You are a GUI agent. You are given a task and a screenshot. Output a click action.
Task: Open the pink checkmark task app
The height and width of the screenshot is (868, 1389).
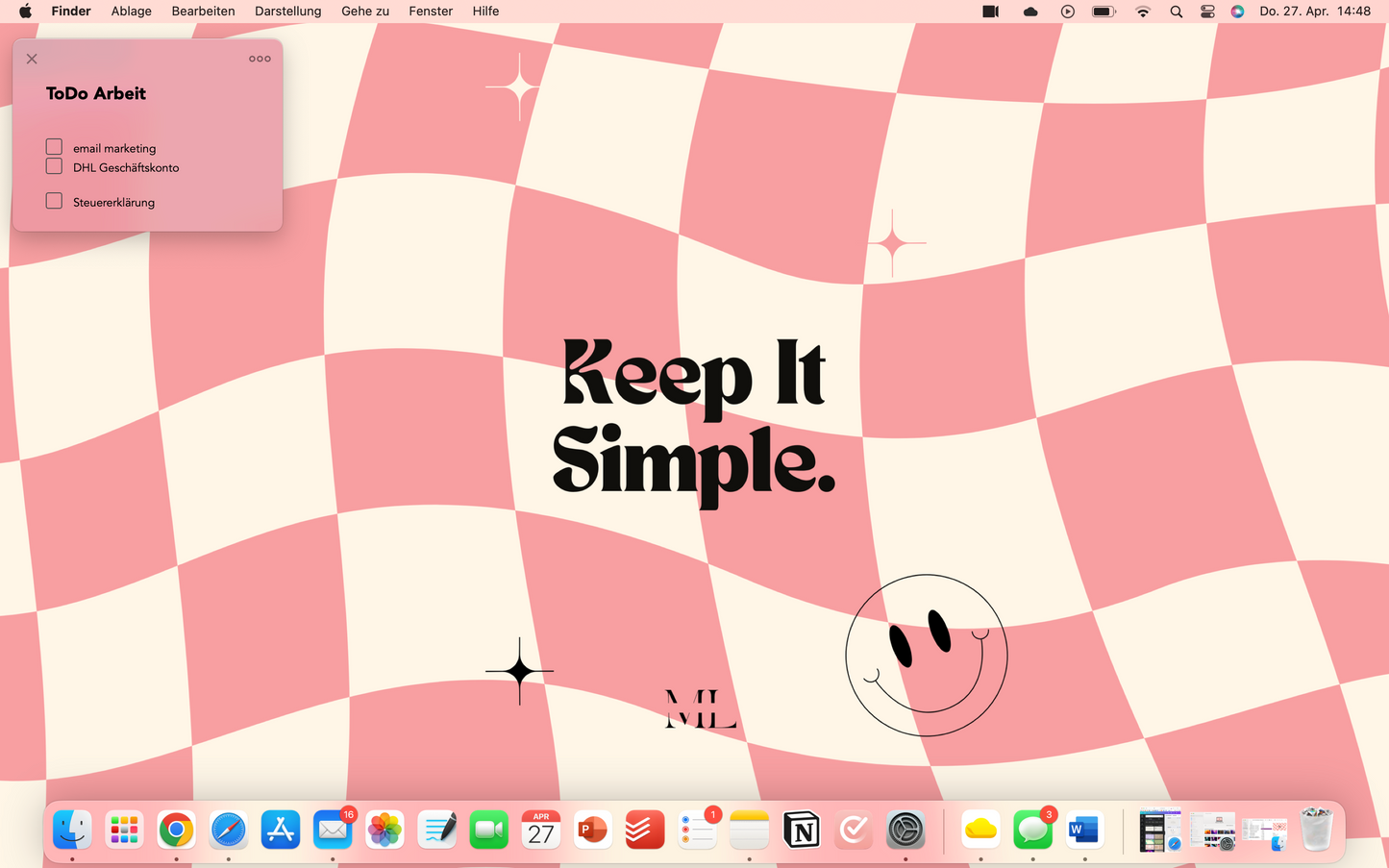pyautogui.click(x=854, y=830)
